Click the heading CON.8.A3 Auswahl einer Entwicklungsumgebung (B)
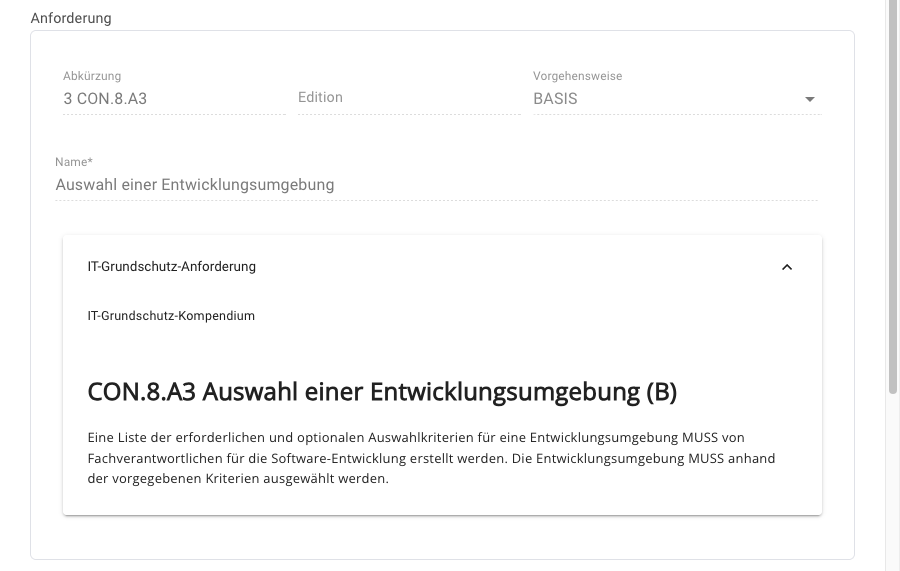 (382, 392)
